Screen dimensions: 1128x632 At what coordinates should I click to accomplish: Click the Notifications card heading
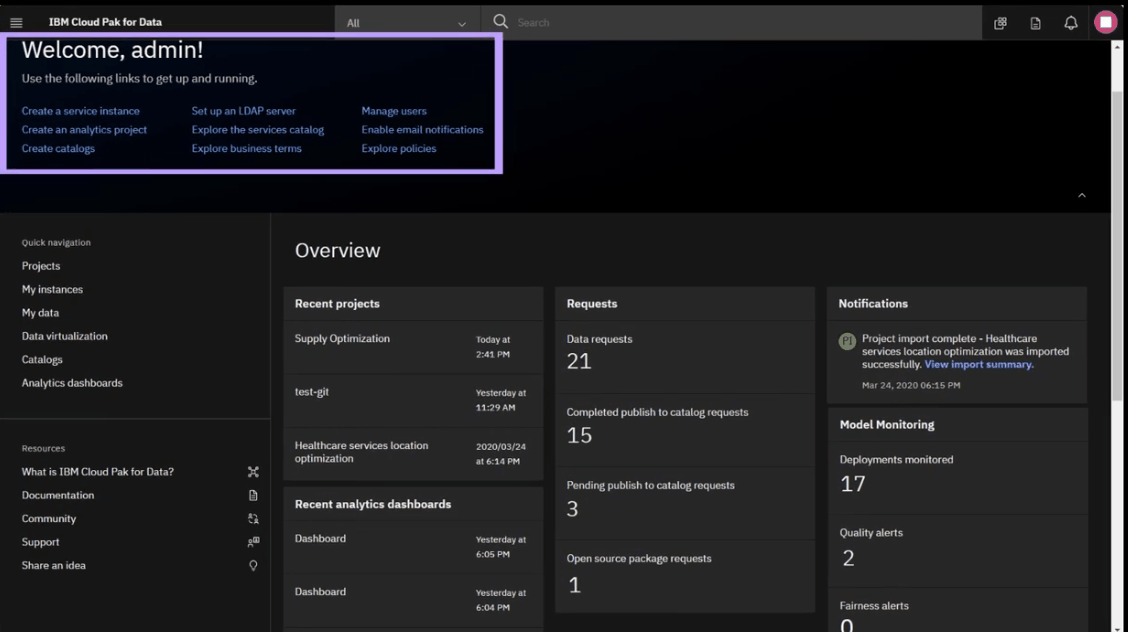click(x=873, y=303)
